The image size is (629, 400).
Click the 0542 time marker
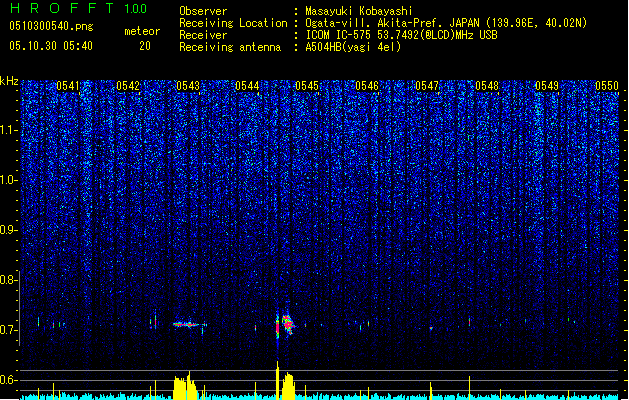point(128,86)
